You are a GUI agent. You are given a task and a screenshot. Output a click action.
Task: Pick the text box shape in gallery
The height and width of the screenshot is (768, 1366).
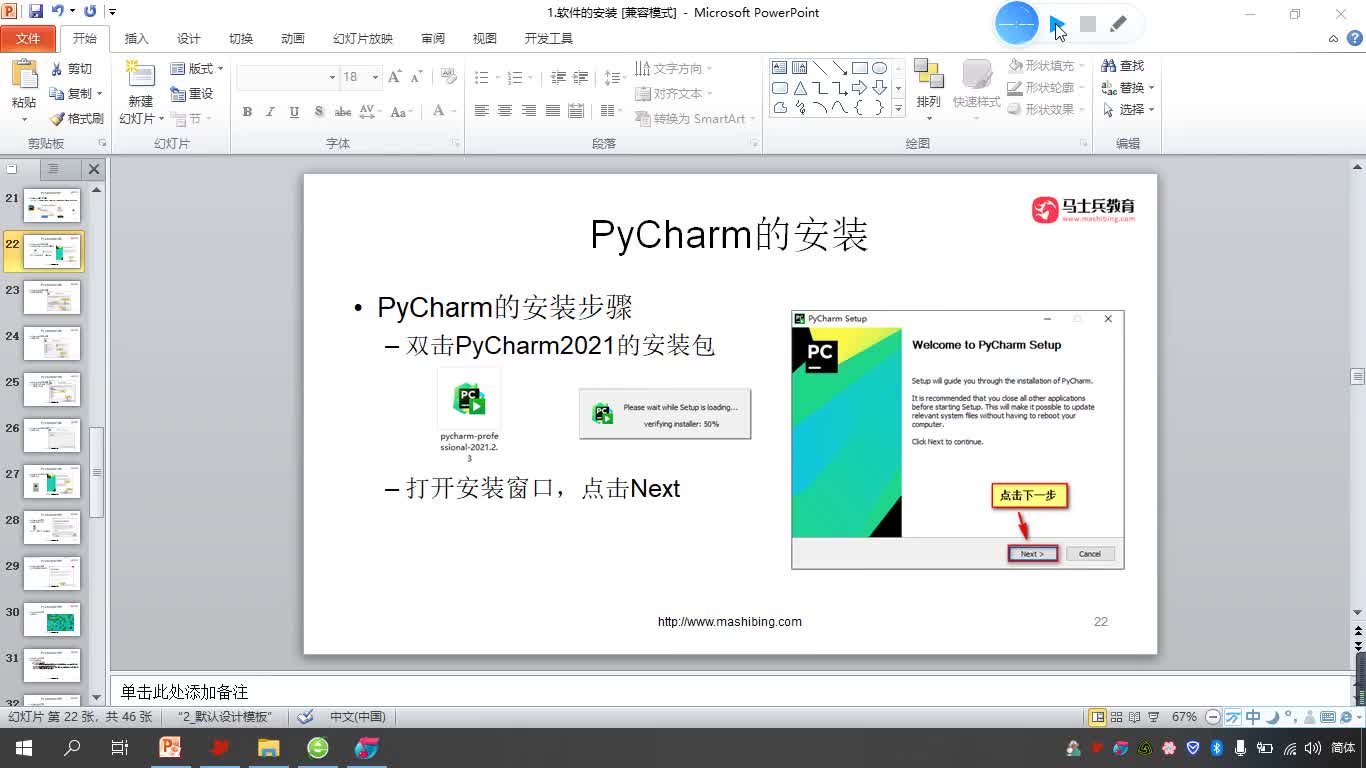tap(779, 68)
